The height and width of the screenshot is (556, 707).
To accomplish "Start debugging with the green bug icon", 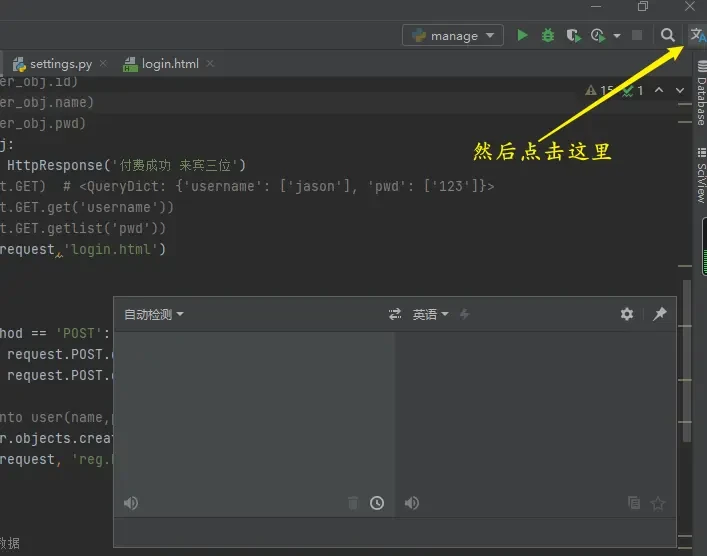I will pyautogui.click(x=548, y=35).
